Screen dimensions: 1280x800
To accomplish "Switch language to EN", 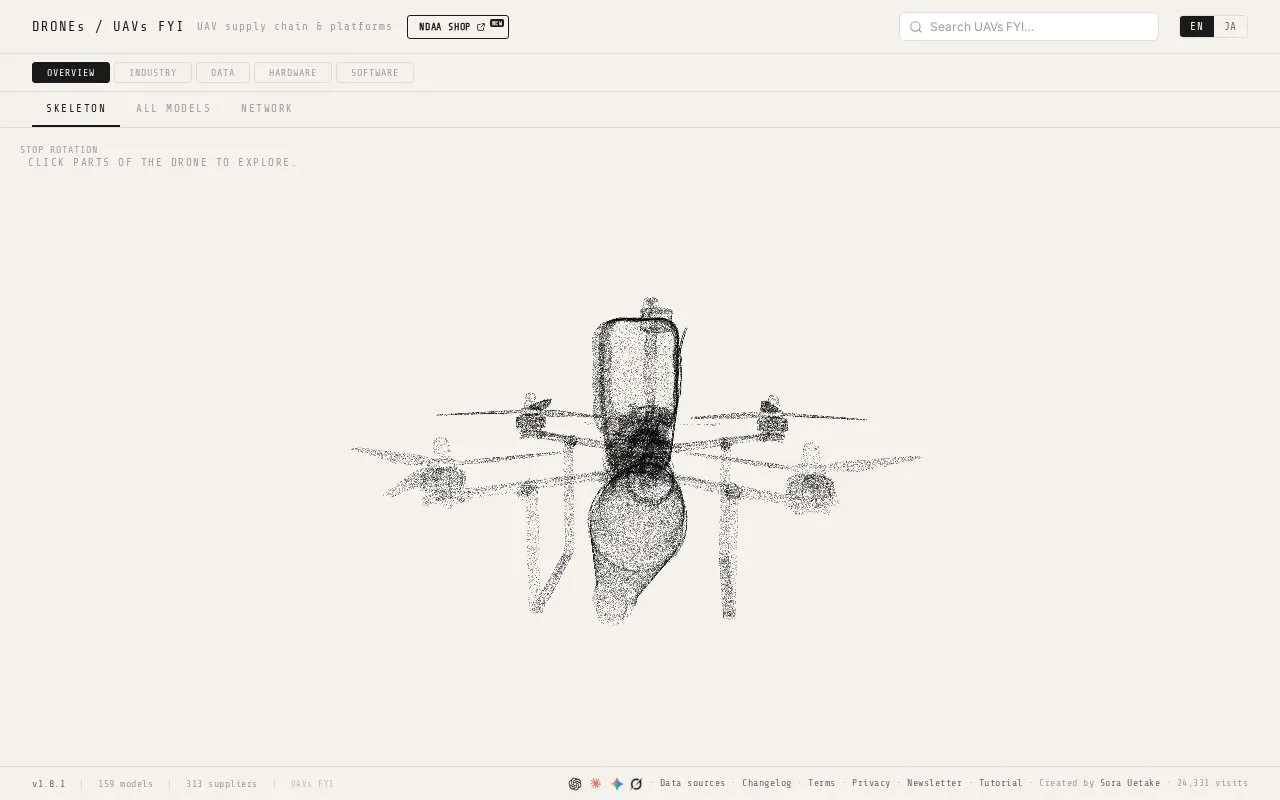I will [x=1197, y=27].
